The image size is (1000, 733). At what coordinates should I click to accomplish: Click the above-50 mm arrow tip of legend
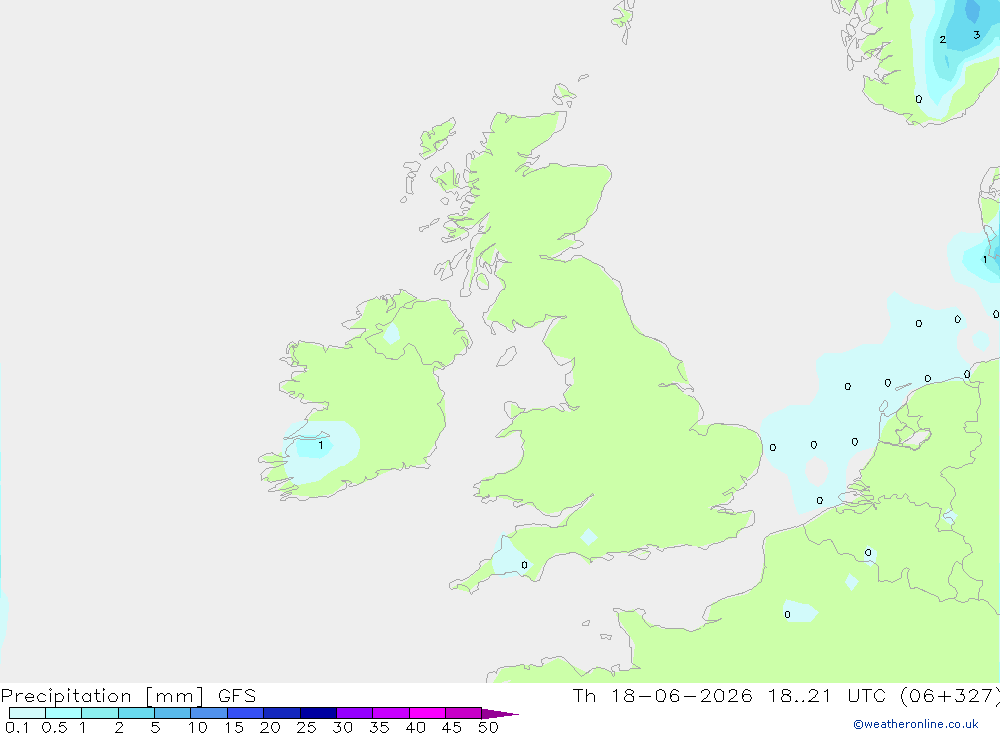point(500,713)
